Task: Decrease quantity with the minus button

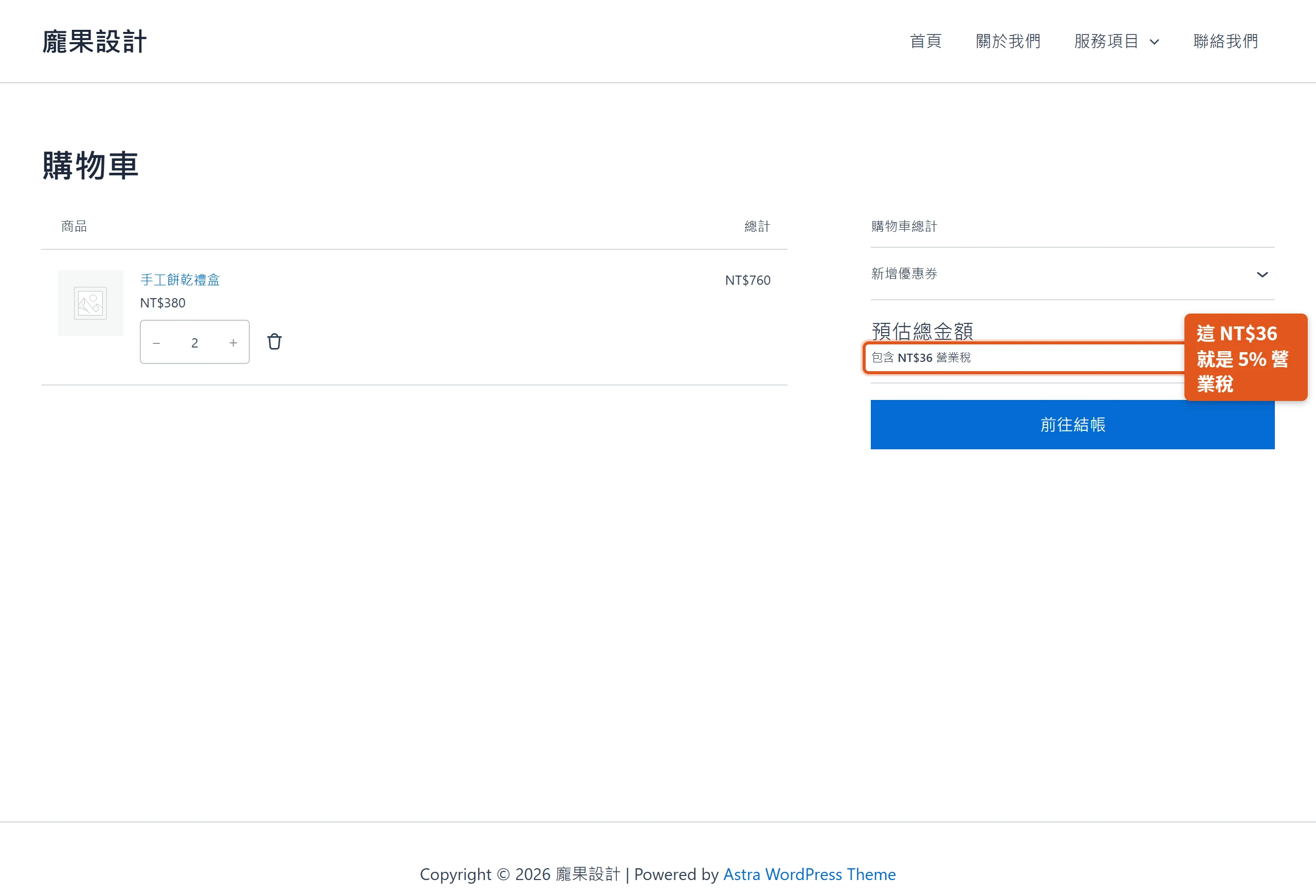Action: tap(156, 343)
